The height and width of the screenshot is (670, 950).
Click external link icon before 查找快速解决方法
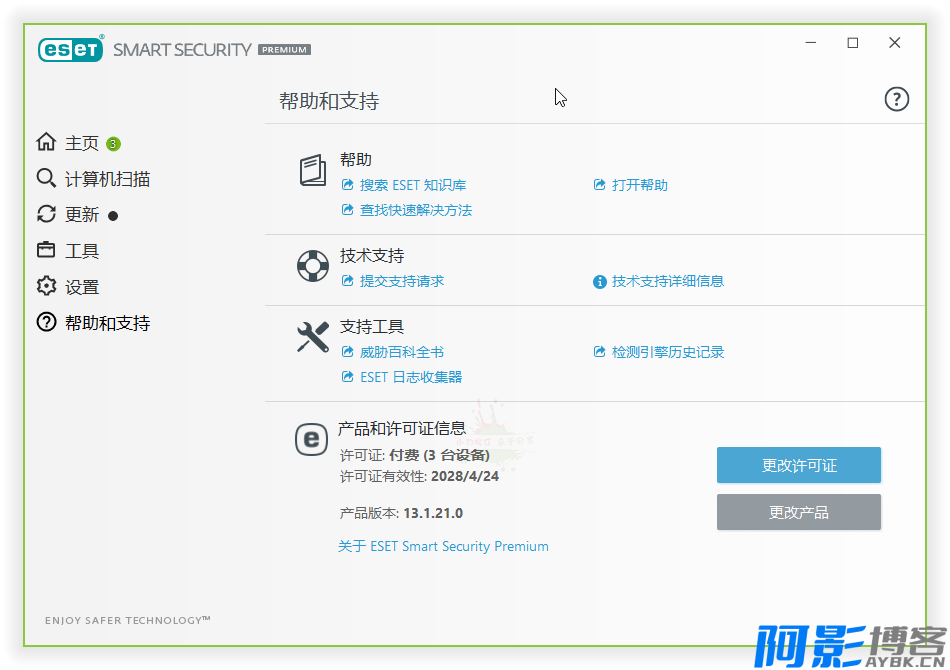tap(347, 210)
